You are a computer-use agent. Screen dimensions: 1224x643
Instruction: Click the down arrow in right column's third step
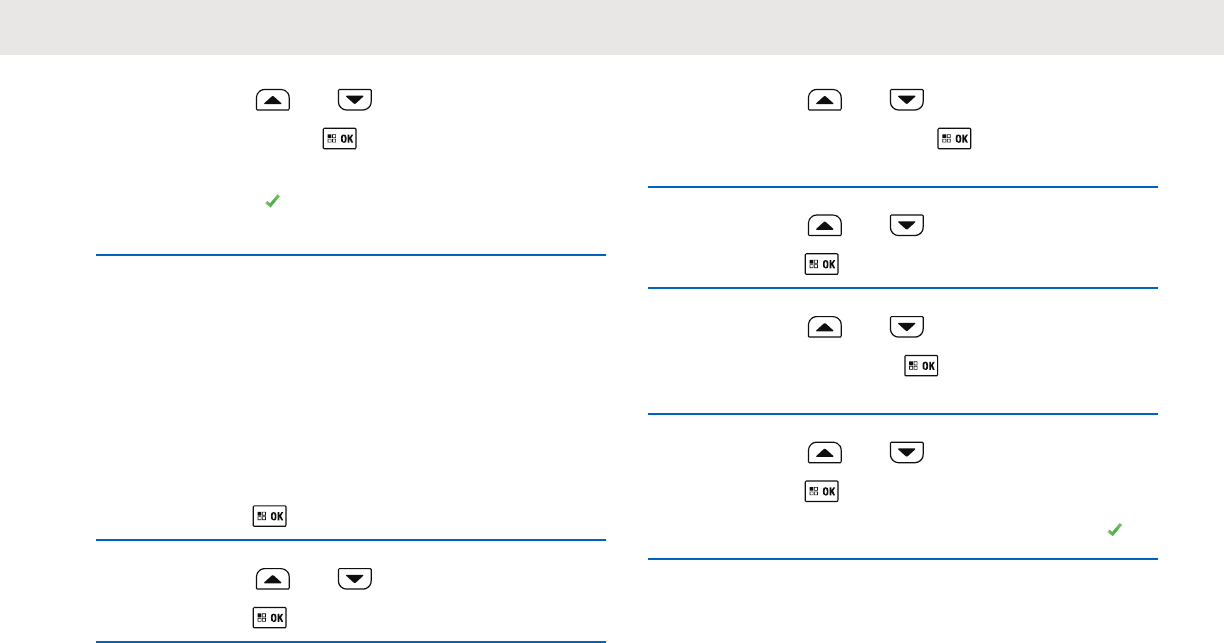(907, 328)
